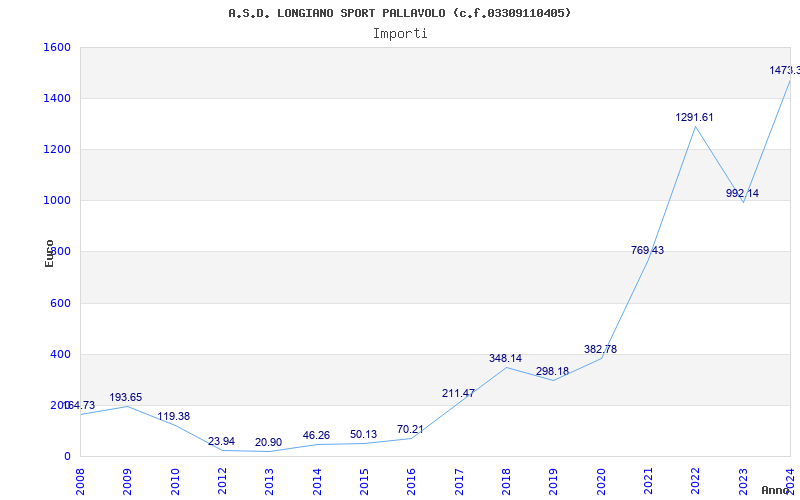The height and width of the screenshot is (500, 800).
Task: Click the 211.47 data label
Action: coord(458,393)
